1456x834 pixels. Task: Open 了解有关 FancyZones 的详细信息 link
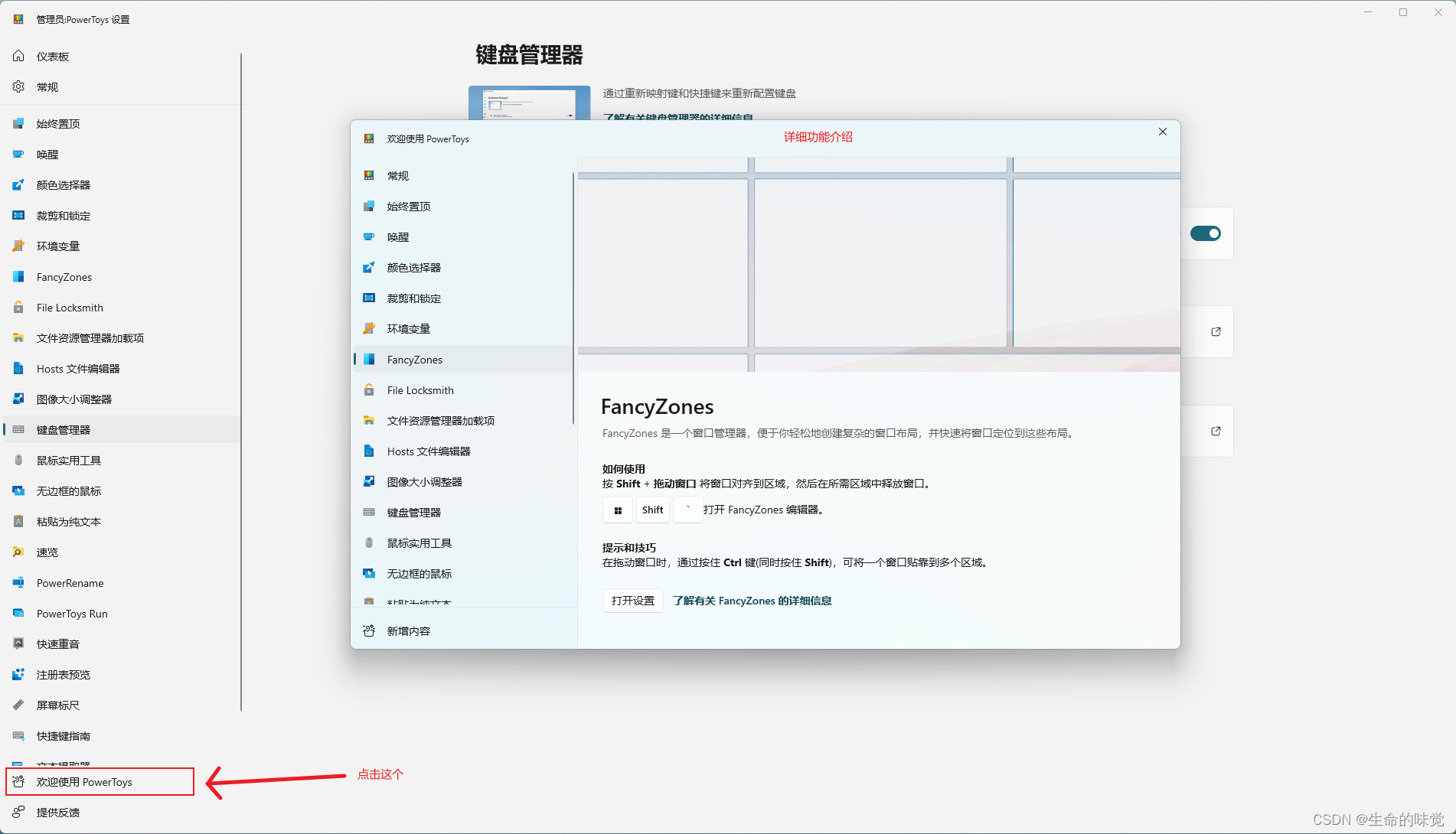(752, 601)
